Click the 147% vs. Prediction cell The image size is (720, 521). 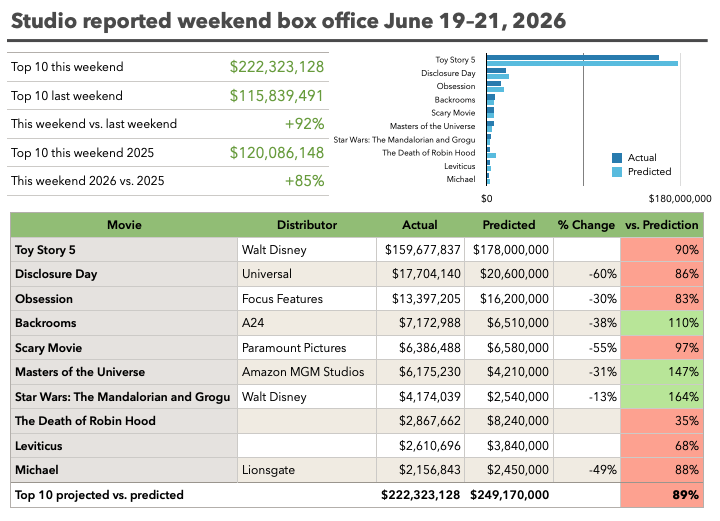point(662,372)
